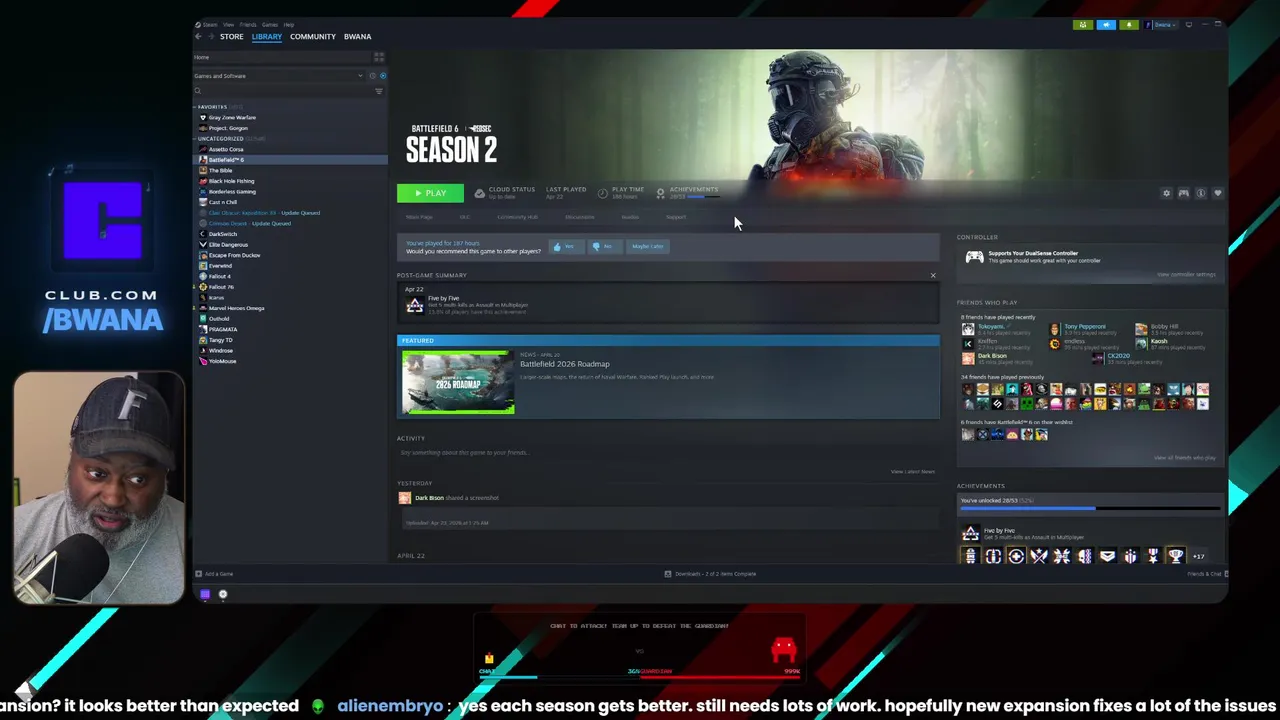This screenshot has width=1280, height=720.
Task: Select Assetto Corsa in the game list
Action: [226, 149]
